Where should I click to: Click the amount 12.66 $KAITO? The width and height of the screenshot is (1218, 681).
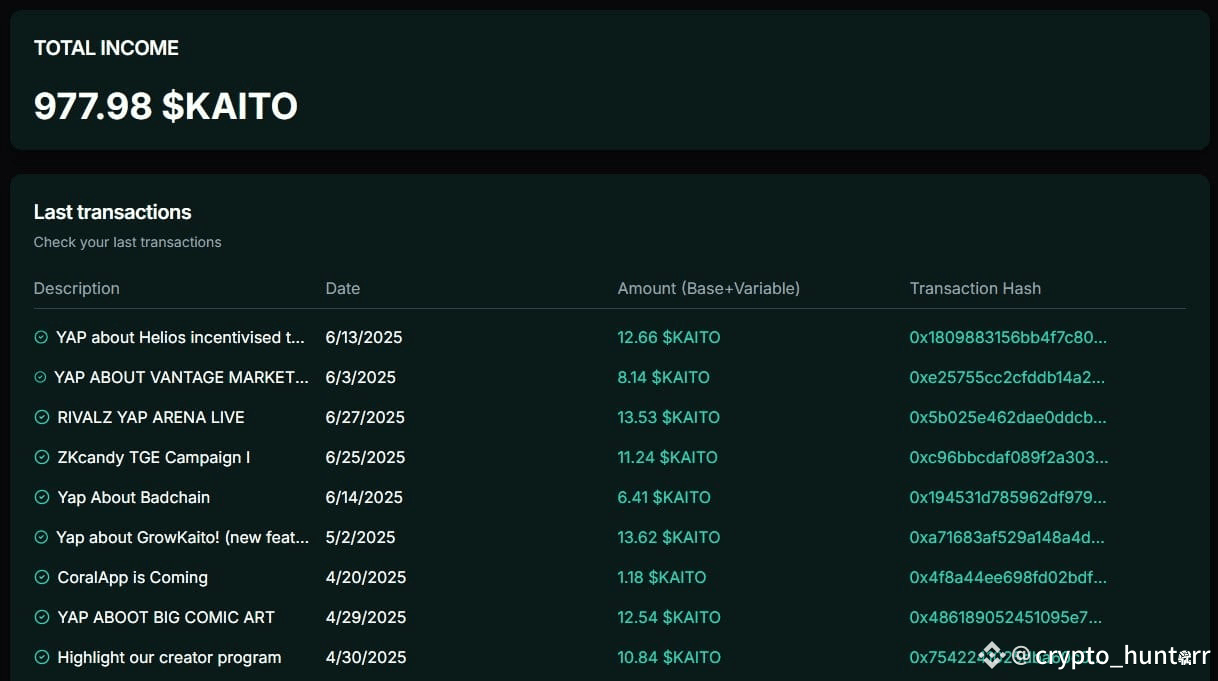point(669,338)
